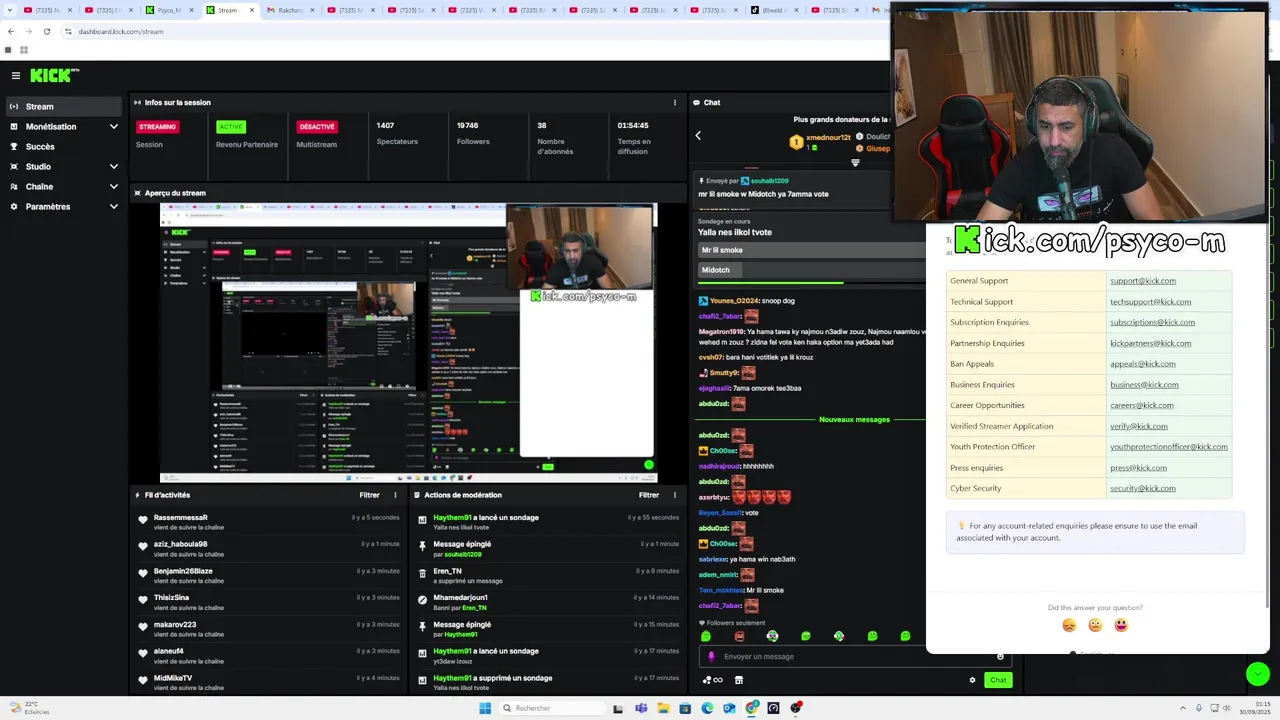Open Microsoft Teams from the taskbar
Image resolution: width=1280 pixels, height=720 pixels.
tap(641, 708)
